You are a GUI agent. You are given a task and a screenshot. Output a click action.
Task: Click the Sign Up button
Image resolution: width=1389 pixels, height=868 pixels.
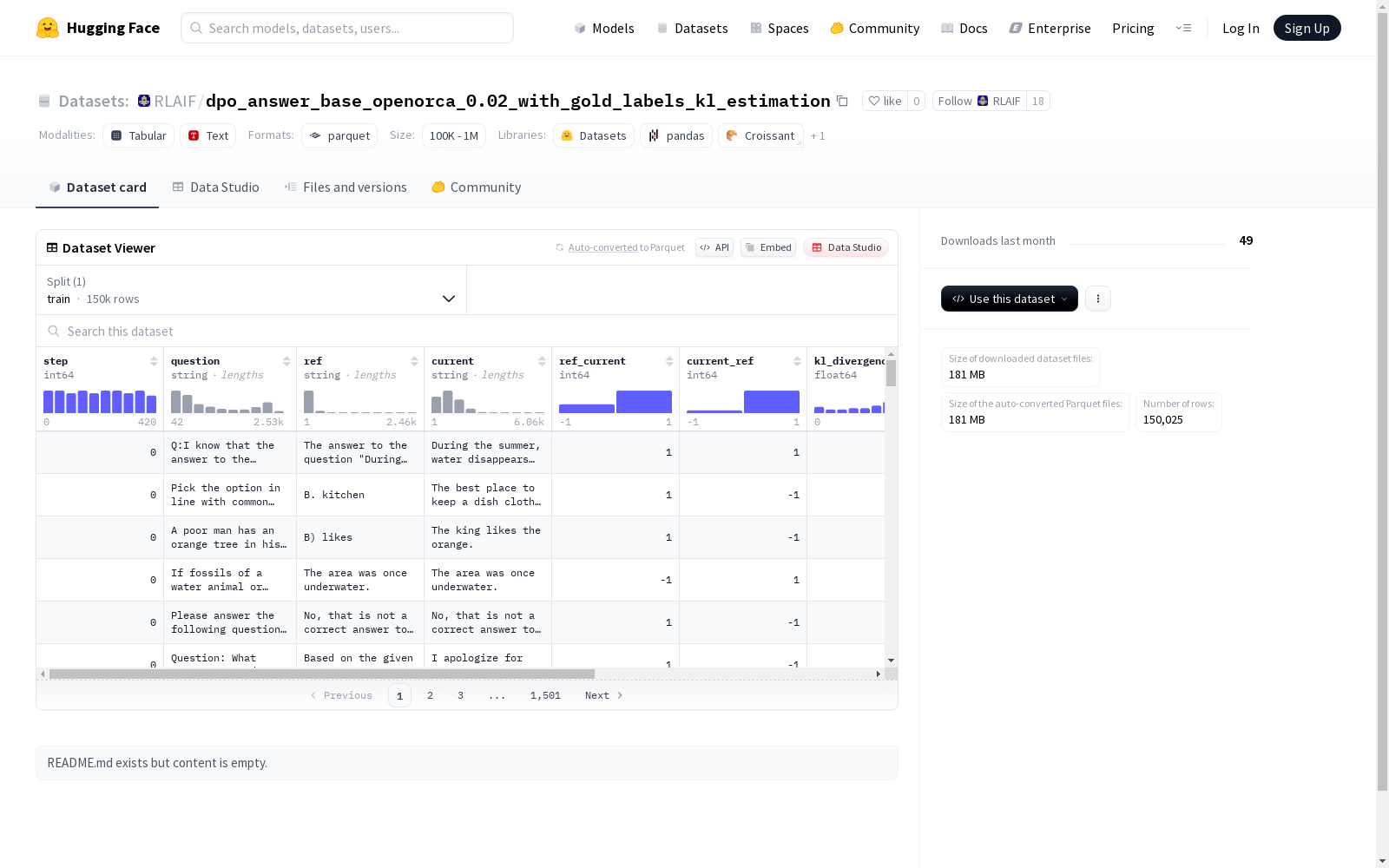coord(1307,28)
